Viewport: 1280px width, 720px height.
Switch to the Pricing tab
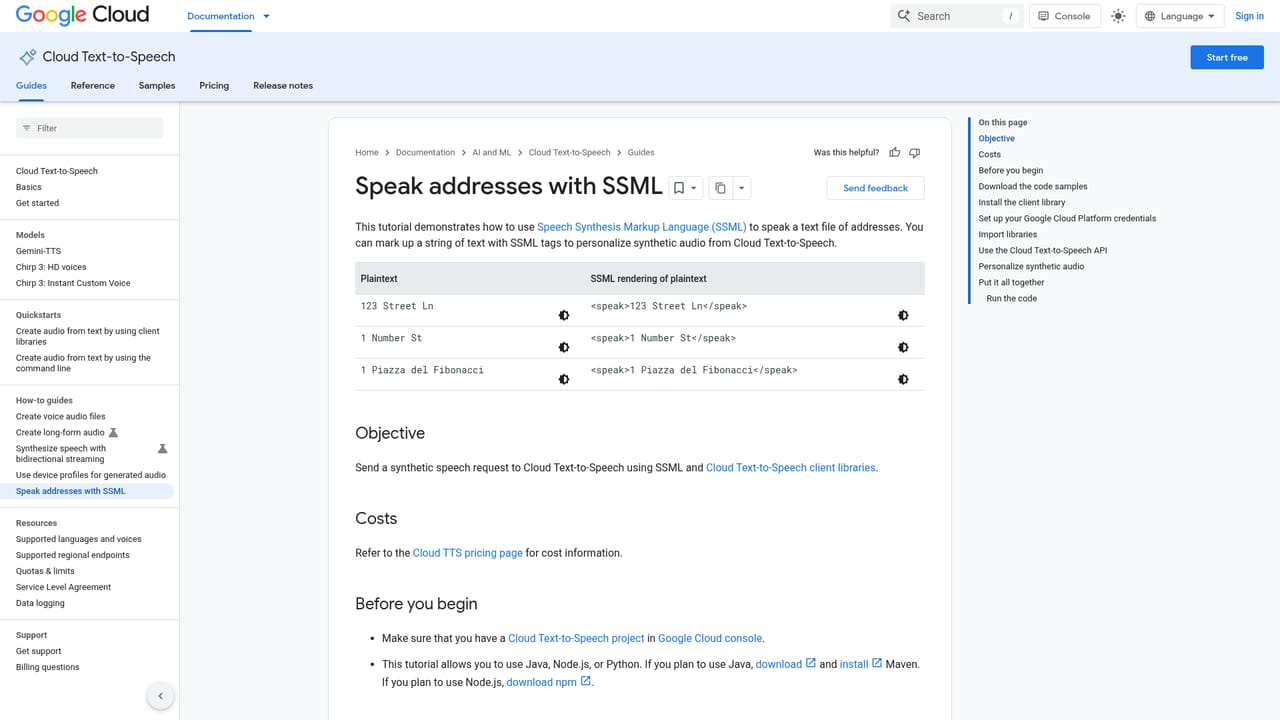[x=214, y=86]
